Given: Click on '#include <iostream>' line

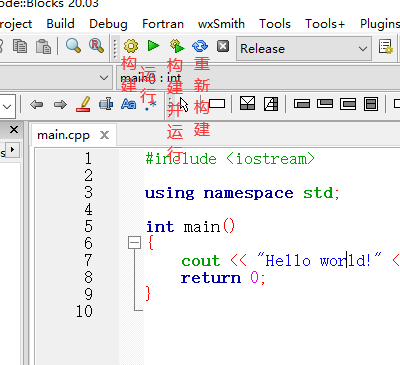Looking at the screenshot, I should tap(230, 159).
